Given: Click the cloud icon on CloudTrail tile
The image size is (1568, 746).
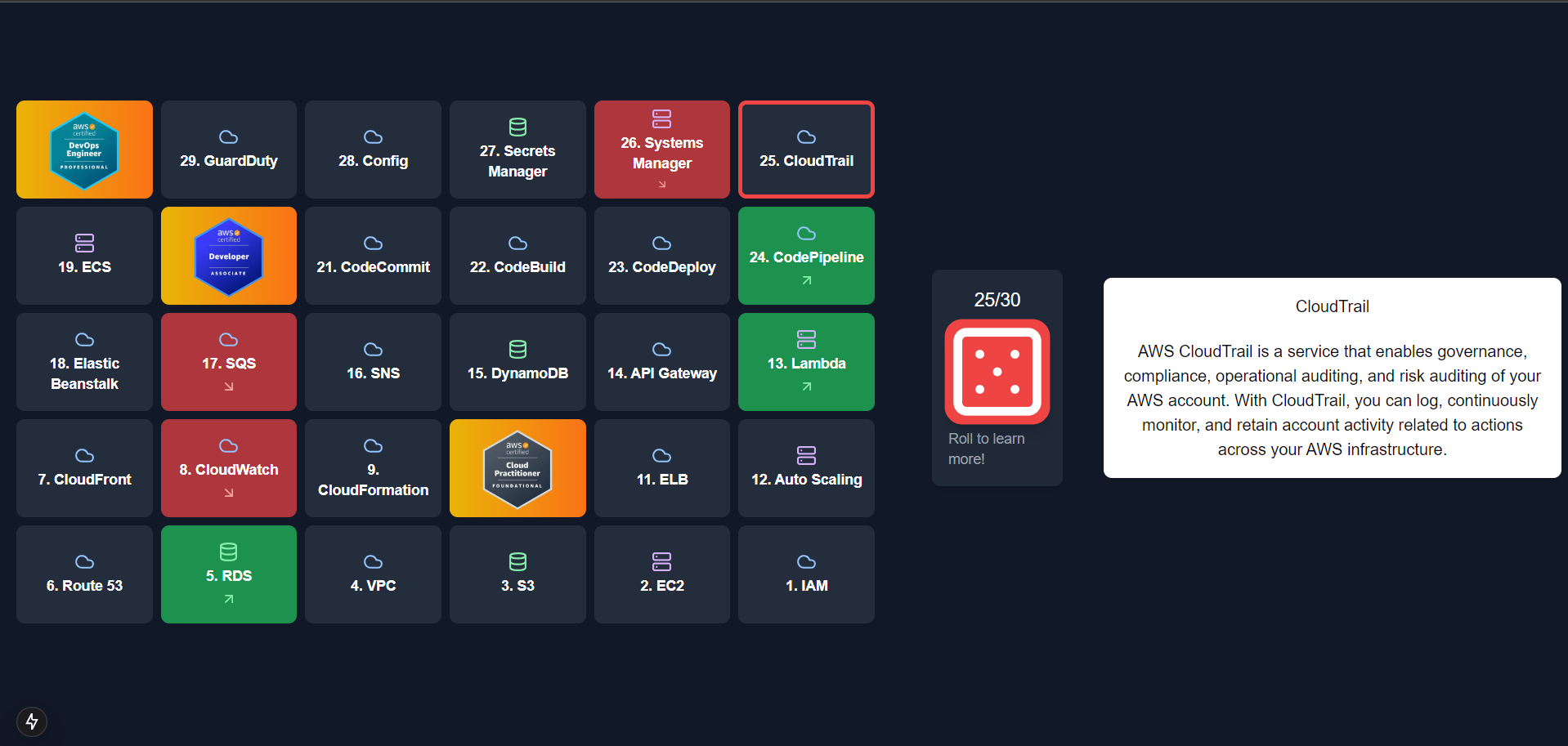Looking at the screenshot, I should click(807, 136).
